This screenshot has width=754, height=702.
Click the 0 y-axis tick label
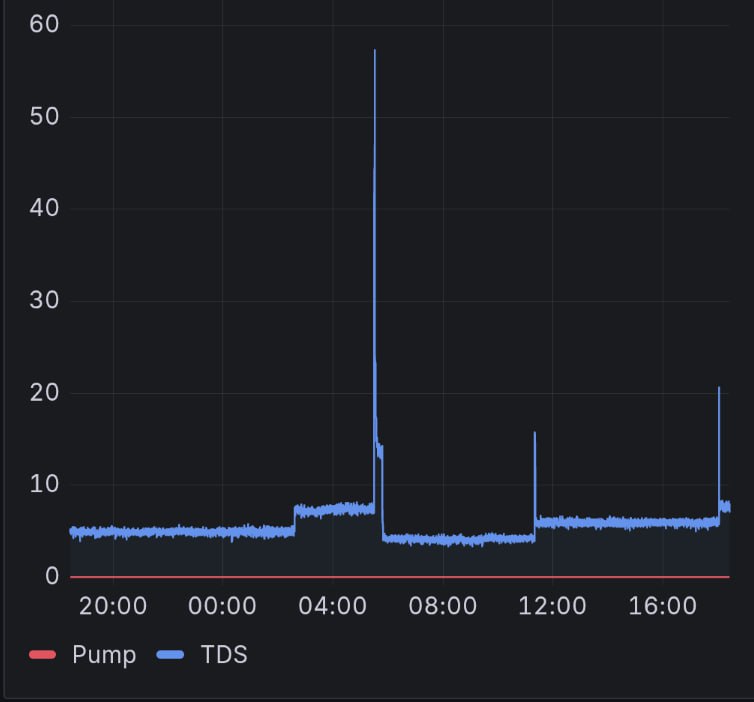point(52,577)
